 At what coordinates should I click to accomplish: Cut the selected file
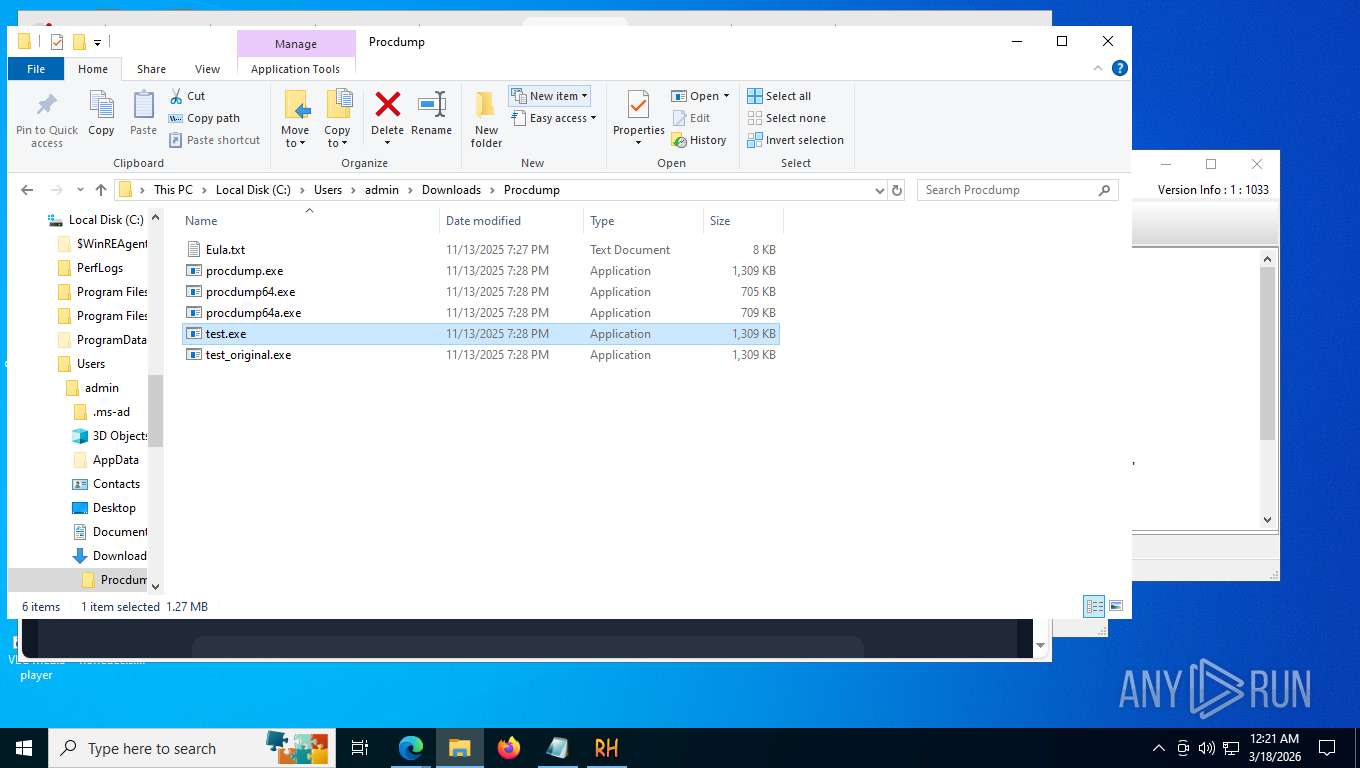coord(187,96)
